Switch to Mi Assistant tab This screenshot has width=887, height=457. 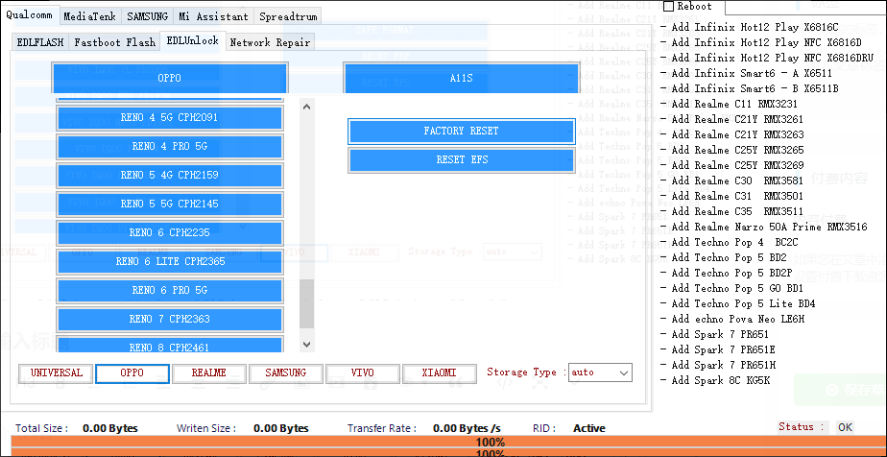(x=213, y=16)
